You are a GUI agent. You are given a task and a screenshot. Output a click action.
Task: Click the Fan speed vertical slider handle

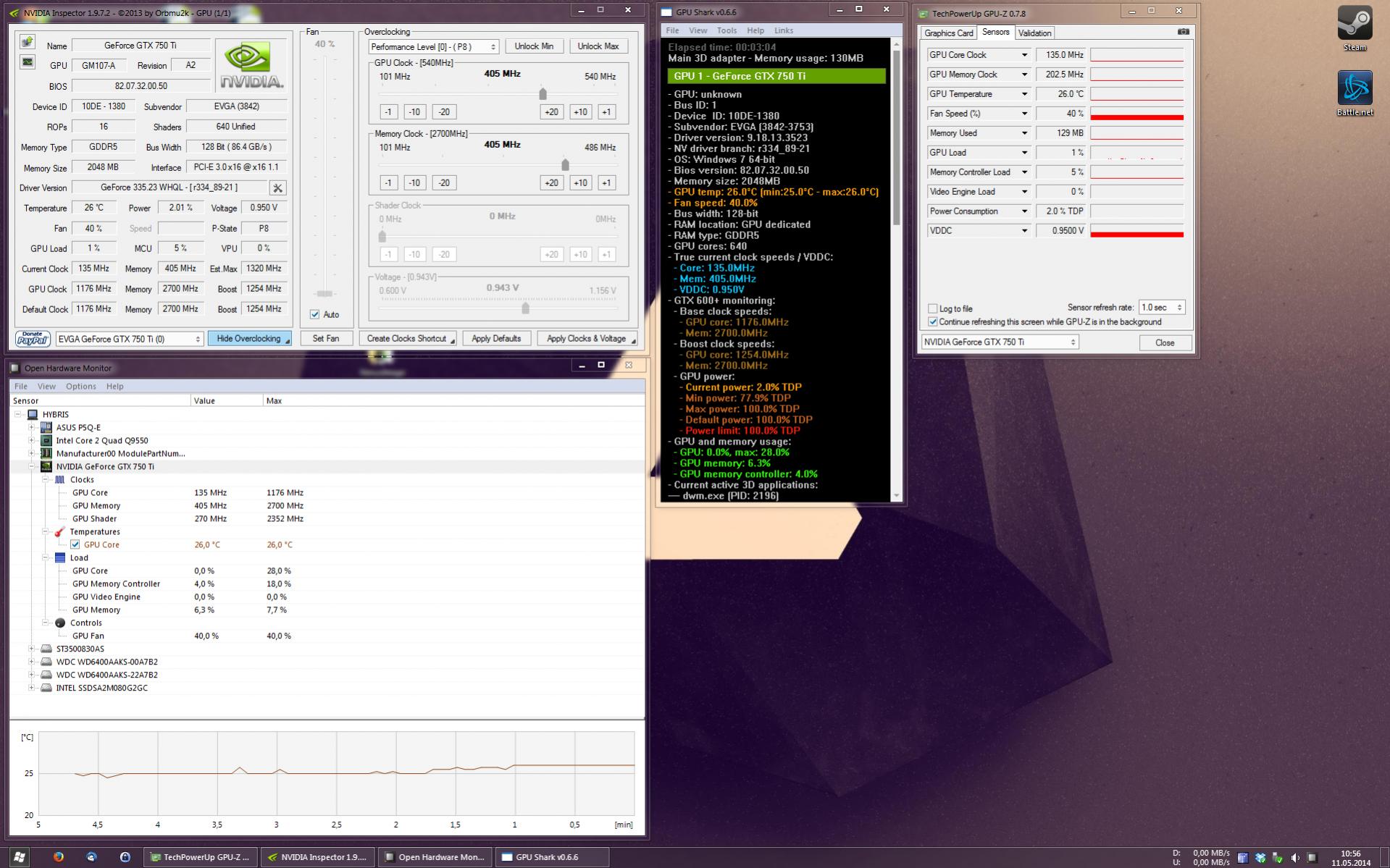pos(325,293)
